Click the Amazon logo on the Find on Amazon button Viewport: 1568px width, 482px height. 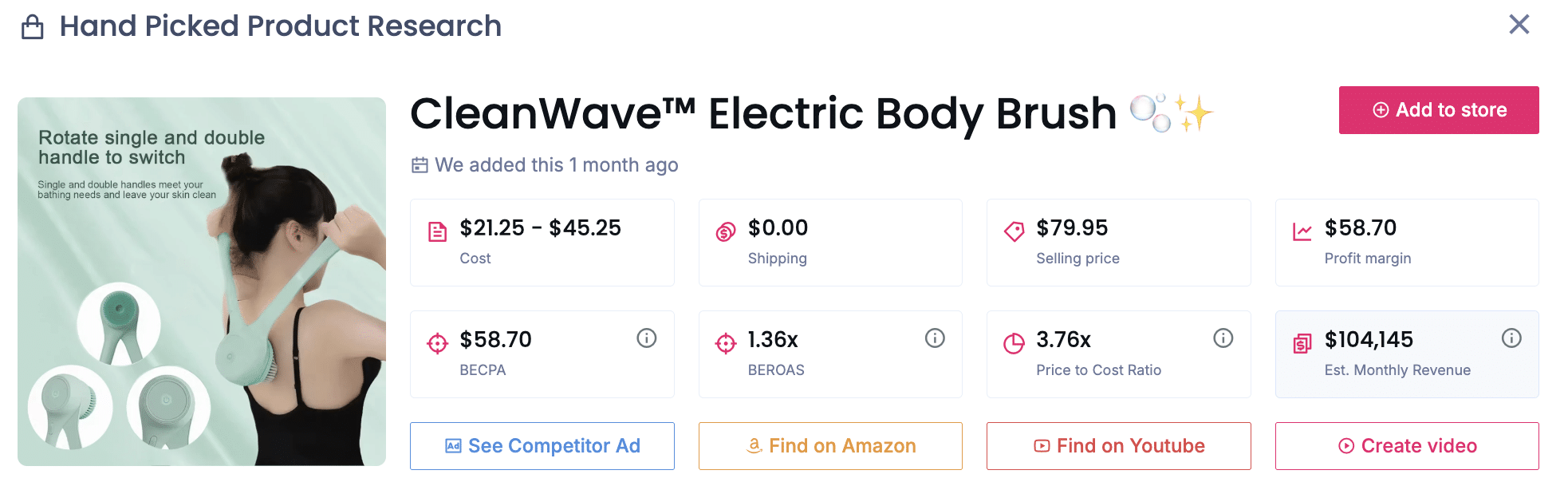pyautogui.click(x=754, y=445)
